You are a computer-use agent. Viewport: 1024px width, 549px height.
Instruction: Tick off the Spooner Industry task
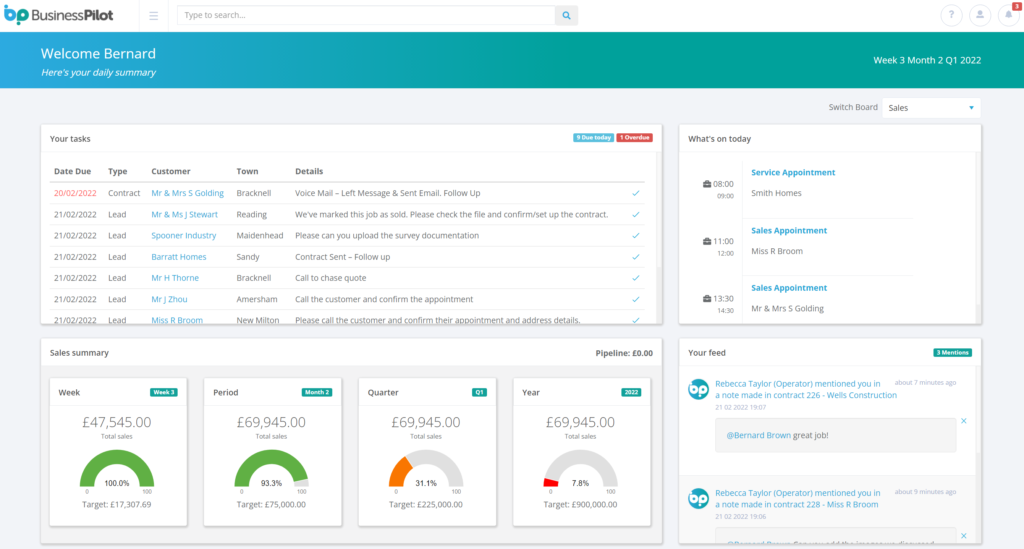636,236
